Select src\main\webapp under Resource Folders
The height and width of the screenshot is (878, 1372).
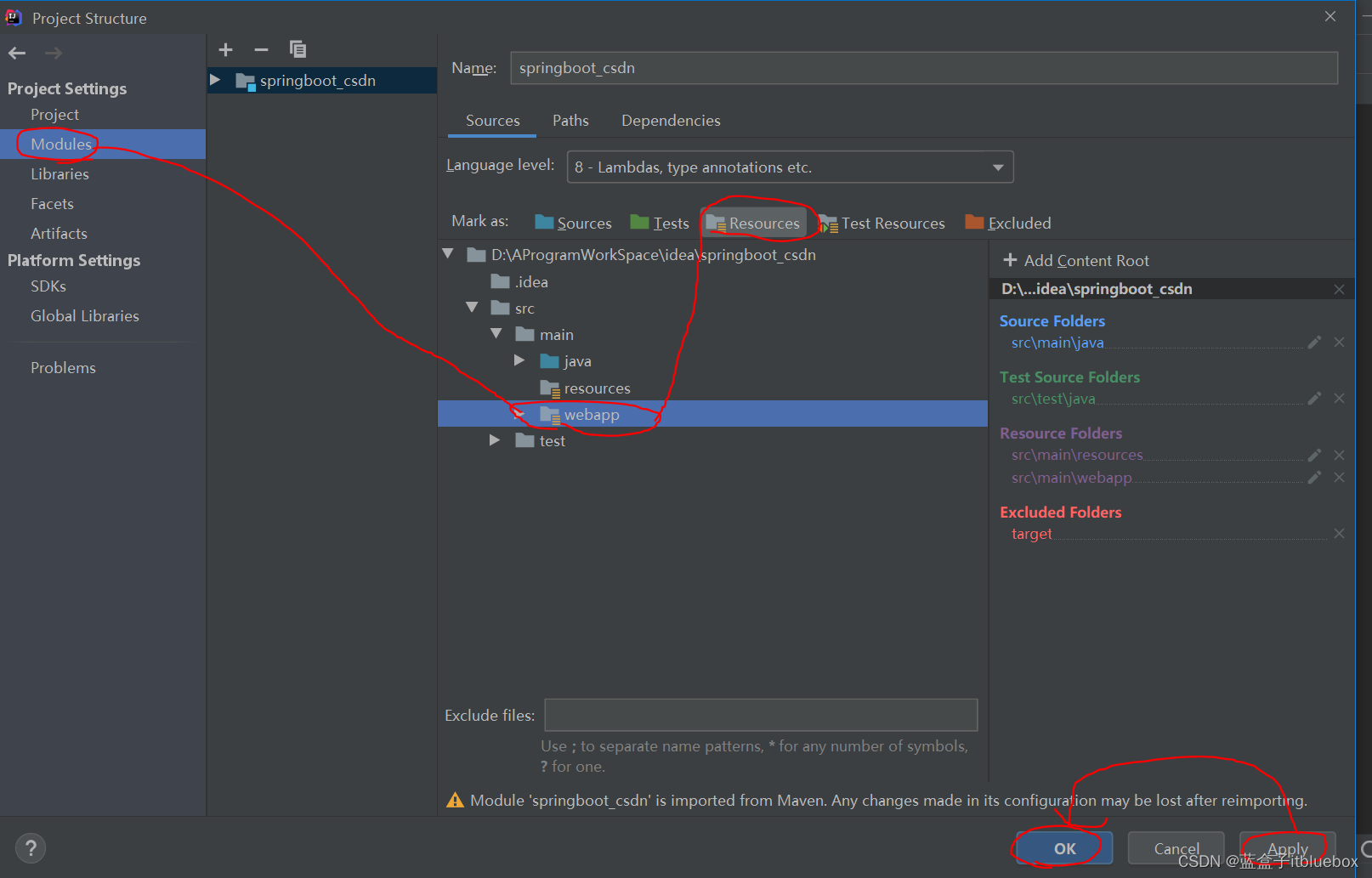pyautogui.click(x=1071, y=478)
